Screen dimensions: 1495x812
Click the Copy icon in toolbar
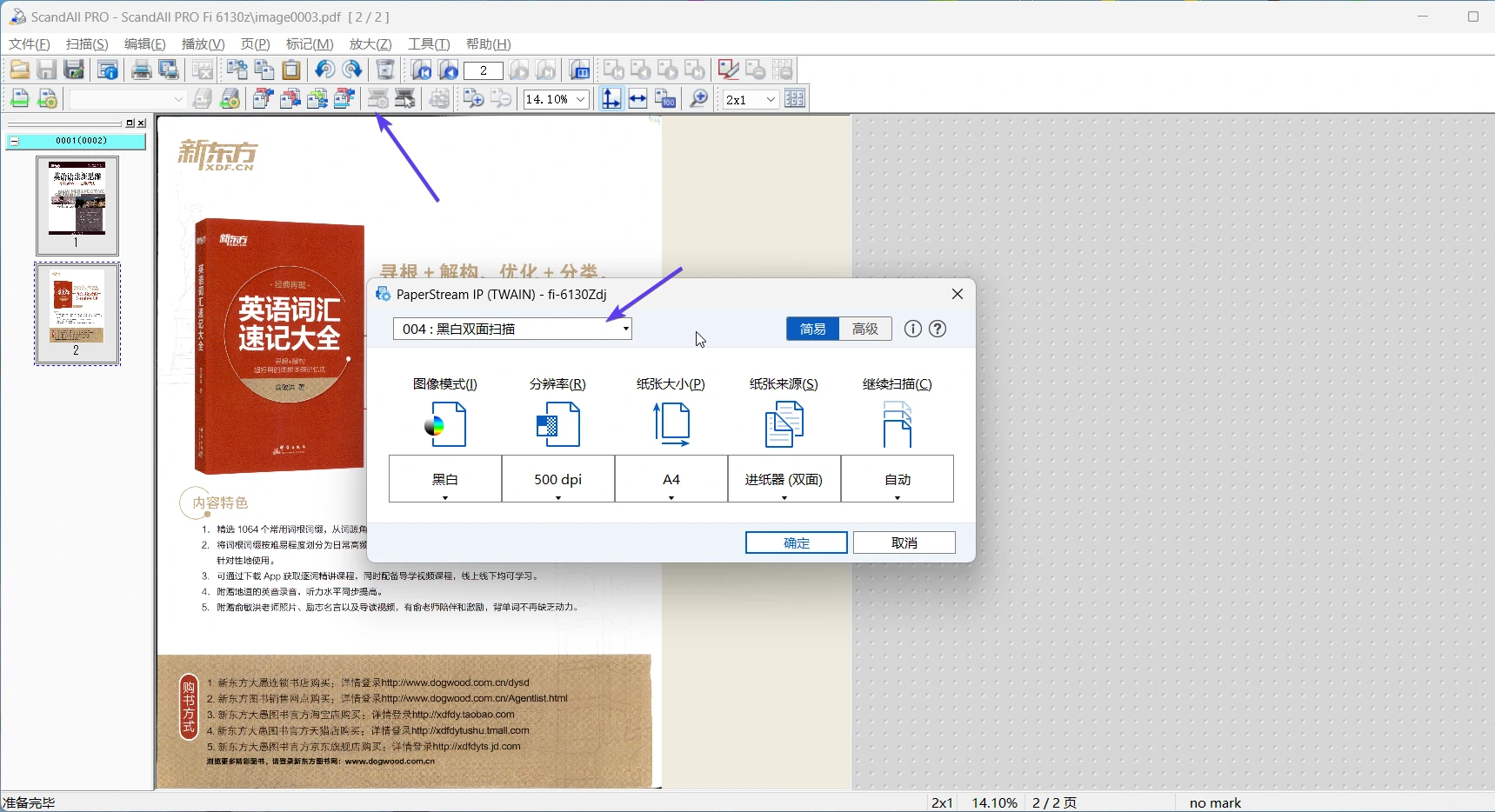pyautogui.click(x=264, y=70)
